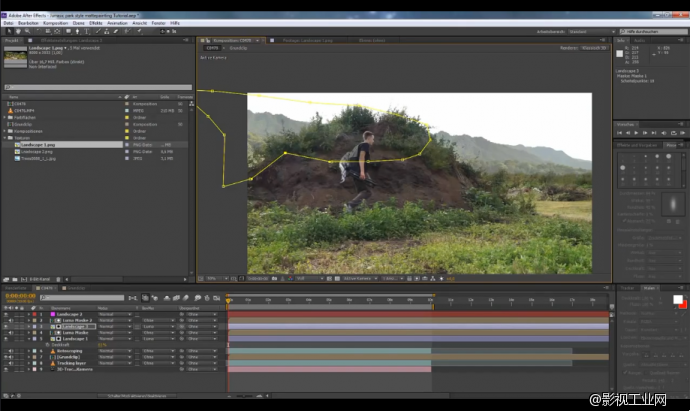
Task: Open the Komposition menu
Action: click(x=55, y=23)
